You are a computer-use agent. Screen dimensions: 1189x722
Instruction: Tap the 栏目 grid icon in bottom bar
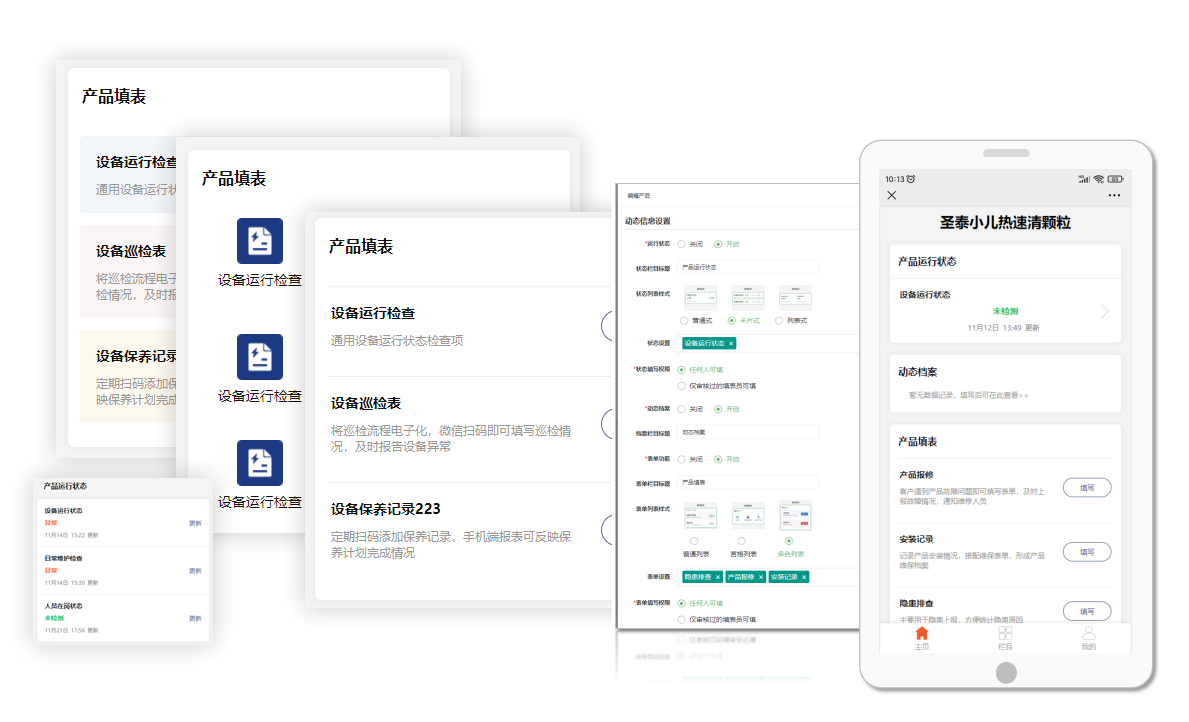coord(1005,634)
